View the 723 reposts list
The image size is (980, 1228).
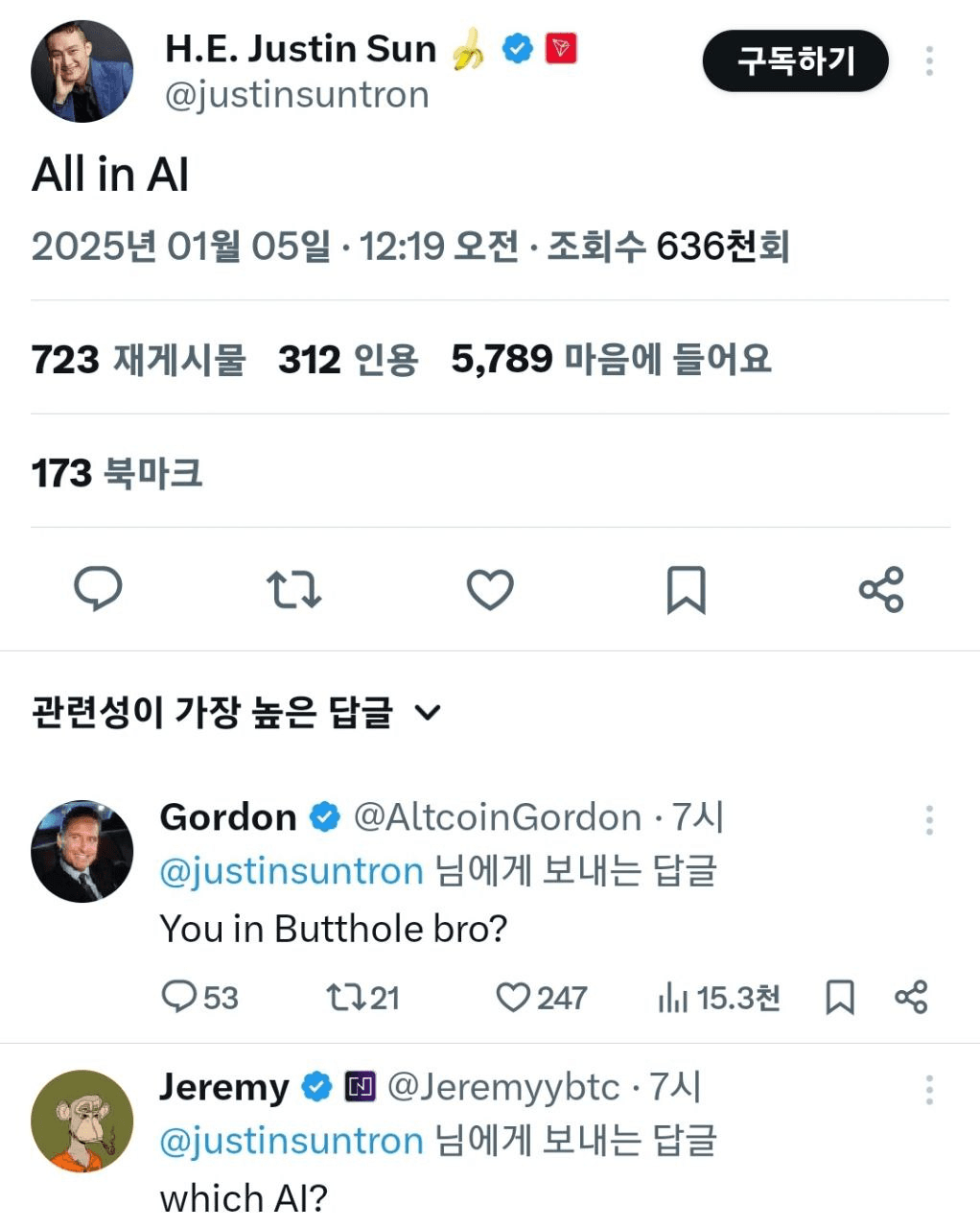(x=138, y=360)
